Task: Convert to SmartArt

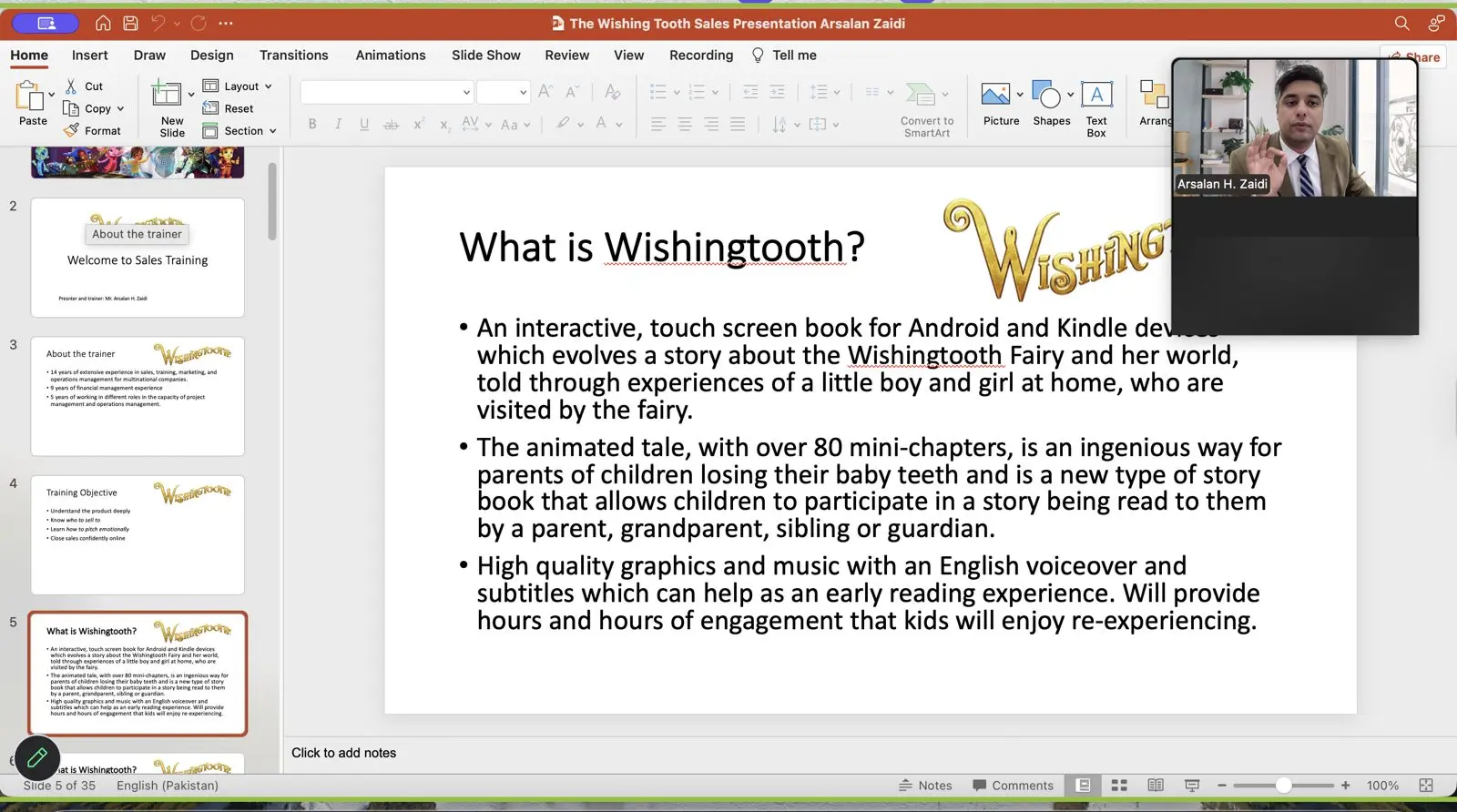Action: point(927,109)
